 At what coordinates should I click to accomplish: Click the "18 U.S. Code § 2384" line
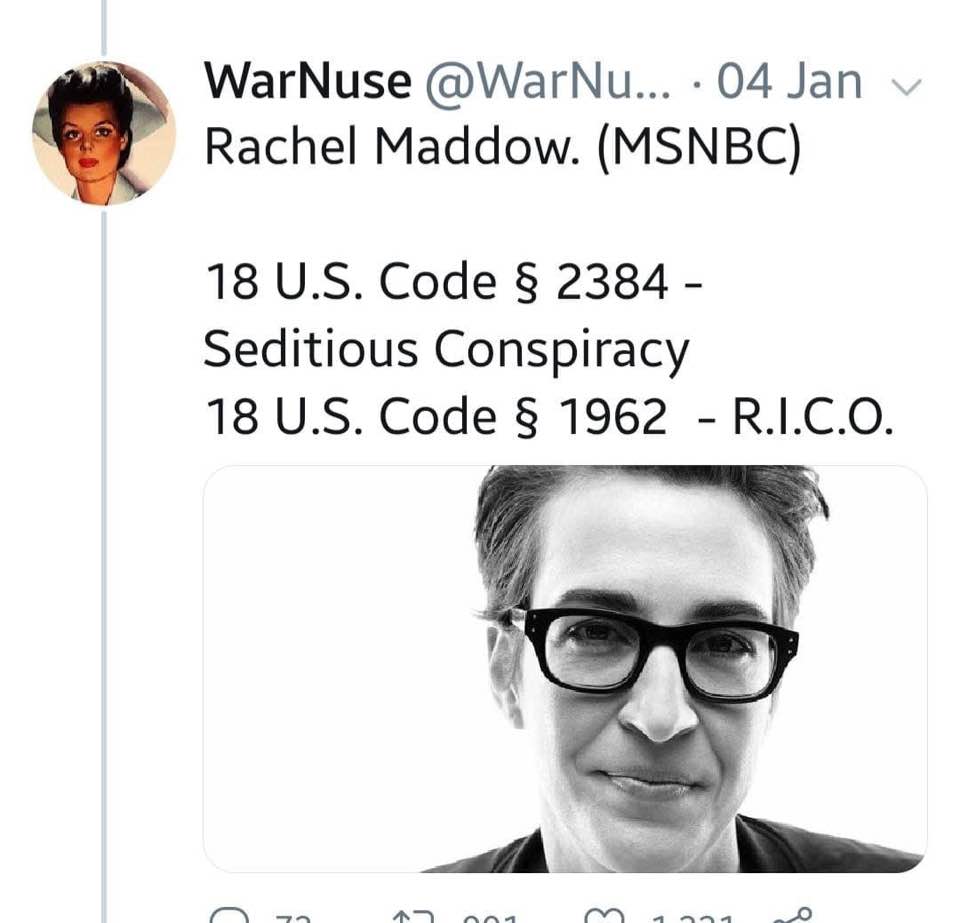click(438, 283)
